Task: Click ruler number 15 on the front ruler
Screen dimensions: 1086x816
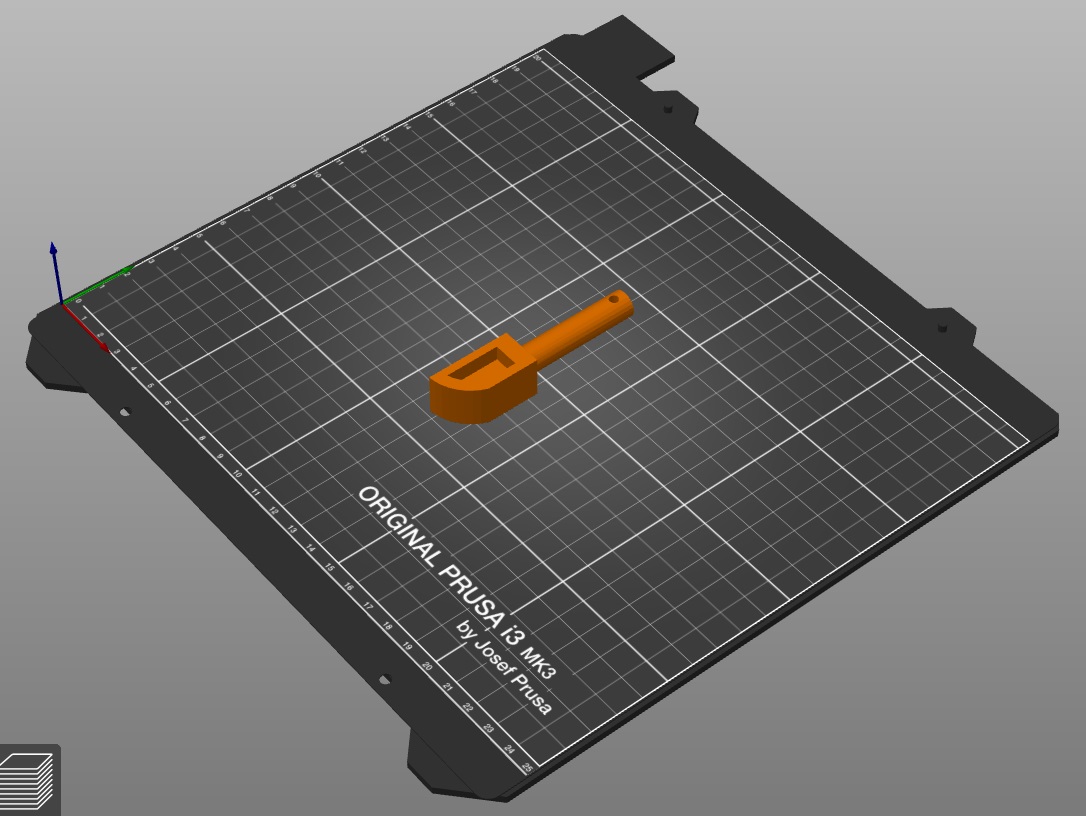Action: tap(330, 567)
